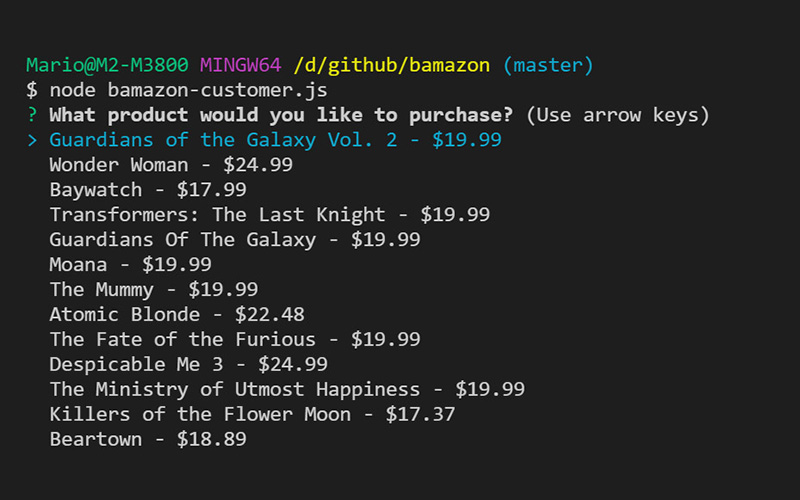Choose Beartown - $18.89 from the list
This screenshot has width=800, height=500.
pos(148,440)
